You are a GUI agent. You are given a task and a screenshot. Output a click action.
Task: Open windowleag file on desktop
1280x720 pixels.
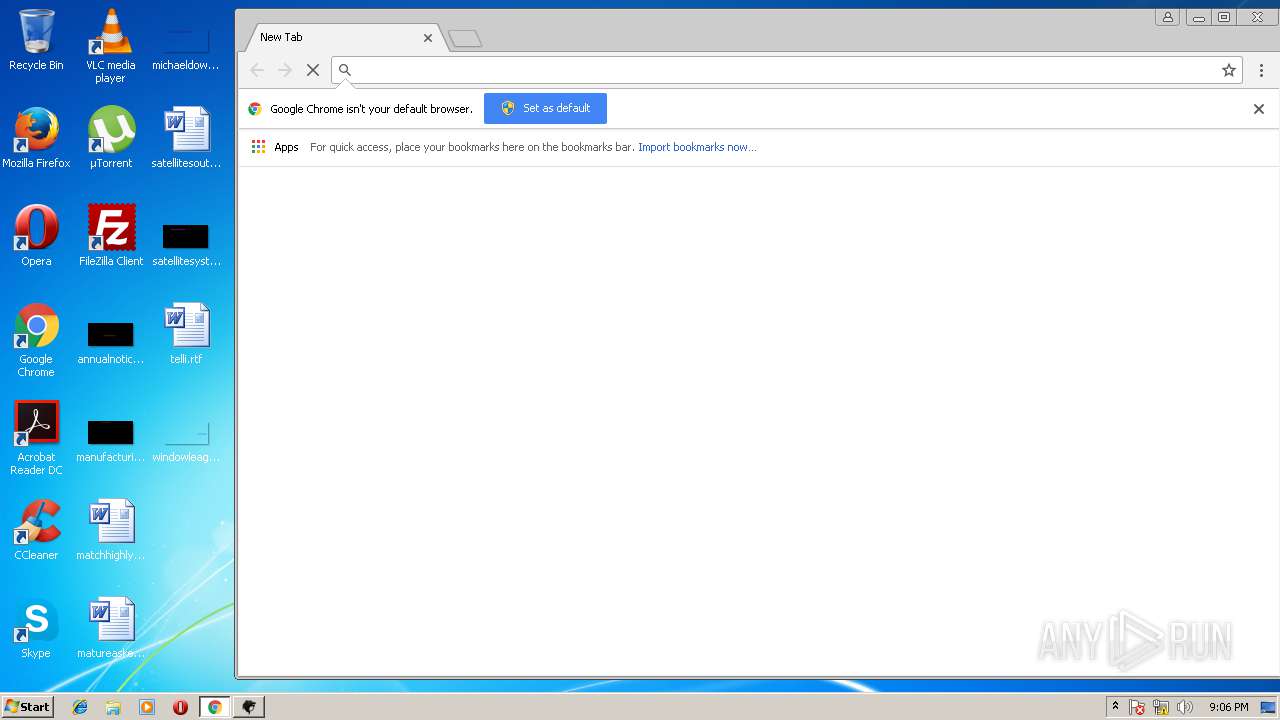186,438
